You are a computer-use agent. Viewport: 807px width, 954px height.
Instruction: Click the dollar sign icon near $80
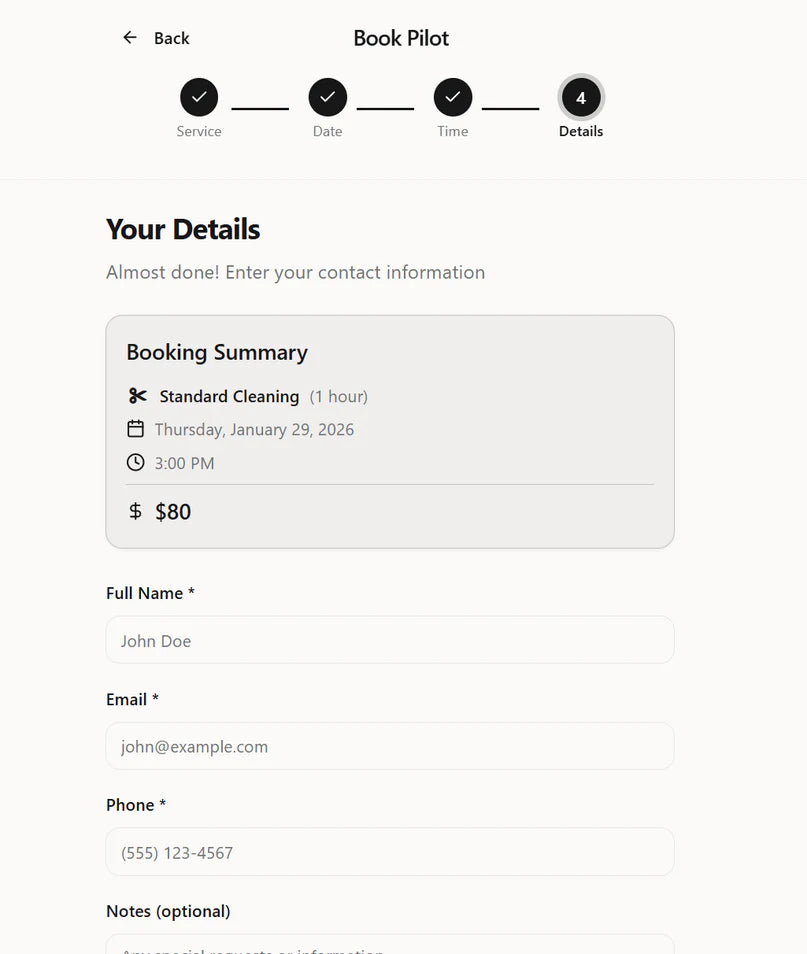135,511
